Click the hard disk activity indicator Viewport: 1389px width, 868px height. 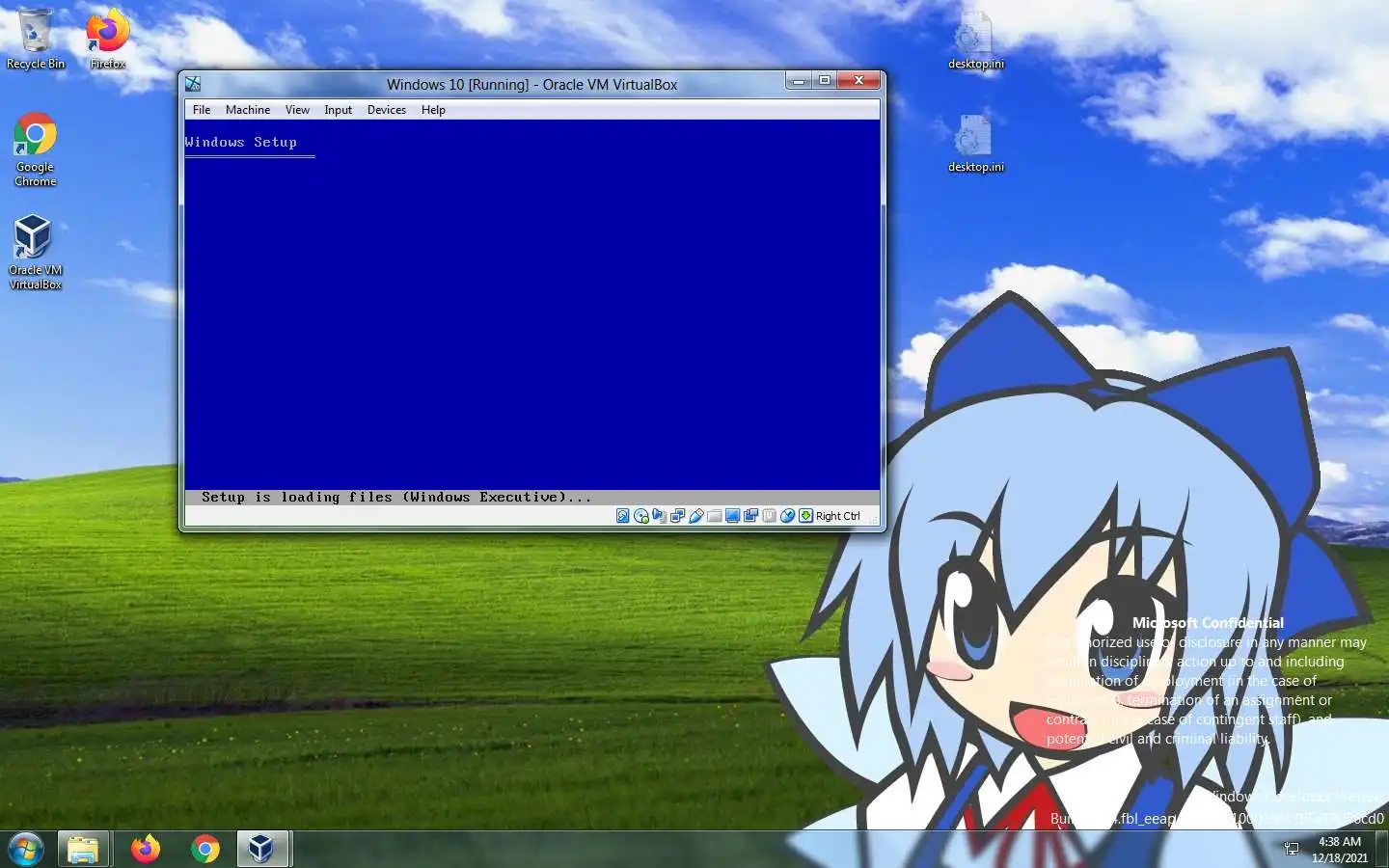623,516
